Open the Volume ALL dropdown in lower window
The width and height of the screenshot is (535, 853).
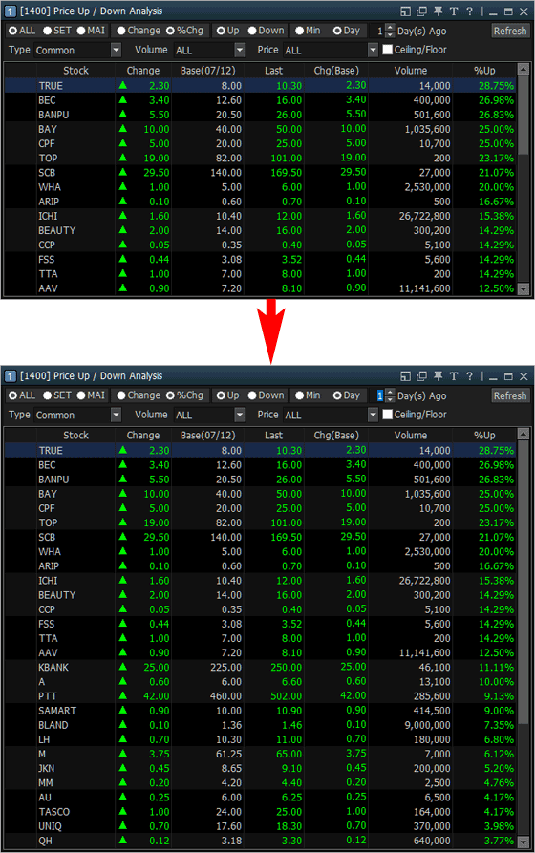pyautogui.click(x=240, y=415)
